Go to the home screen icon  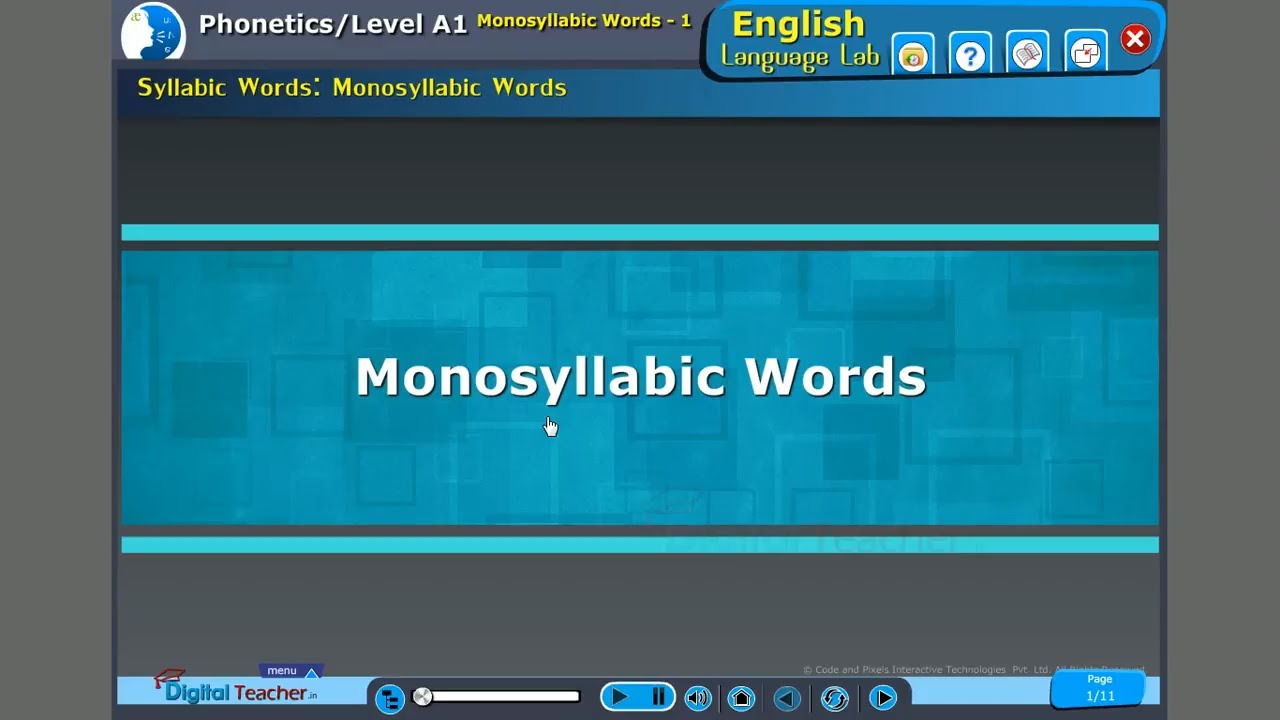point(741,698)
